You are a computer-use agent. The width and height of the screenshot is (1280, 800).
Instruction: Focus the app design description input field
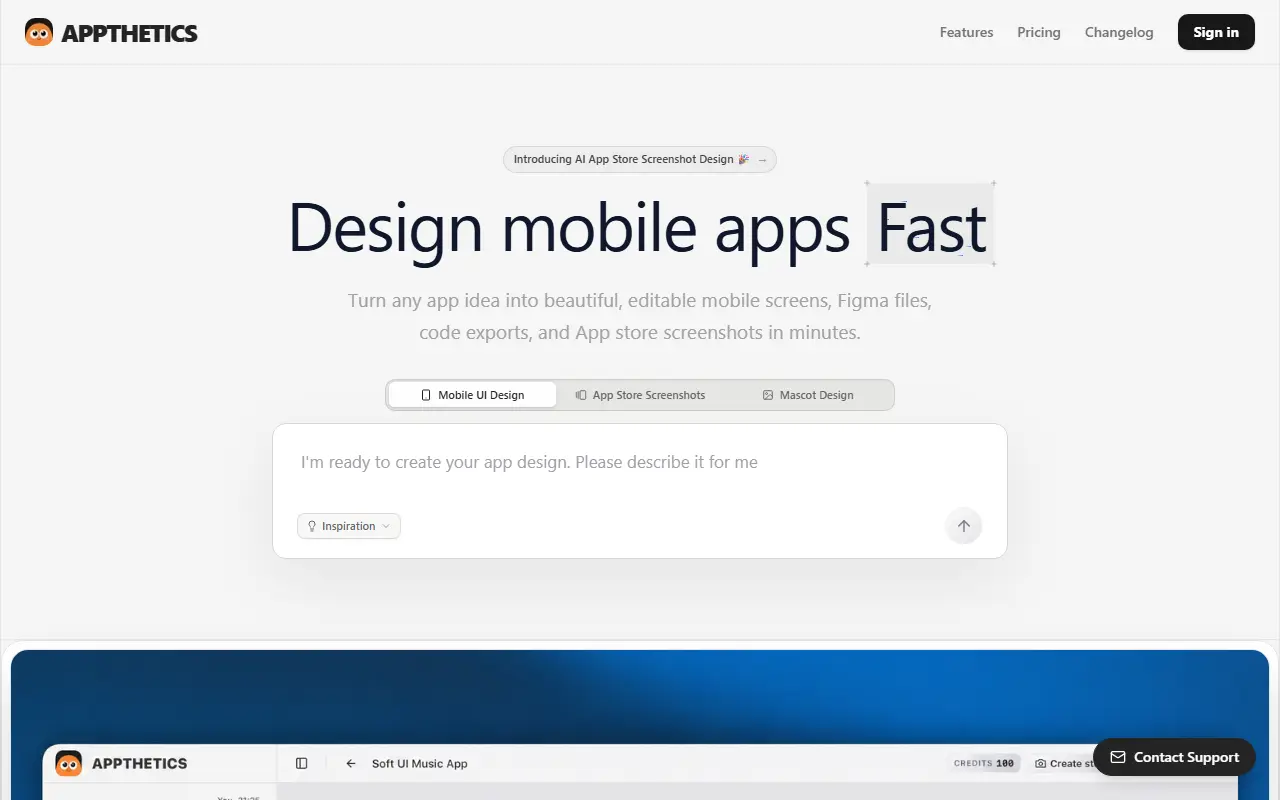tap(640, 463)
